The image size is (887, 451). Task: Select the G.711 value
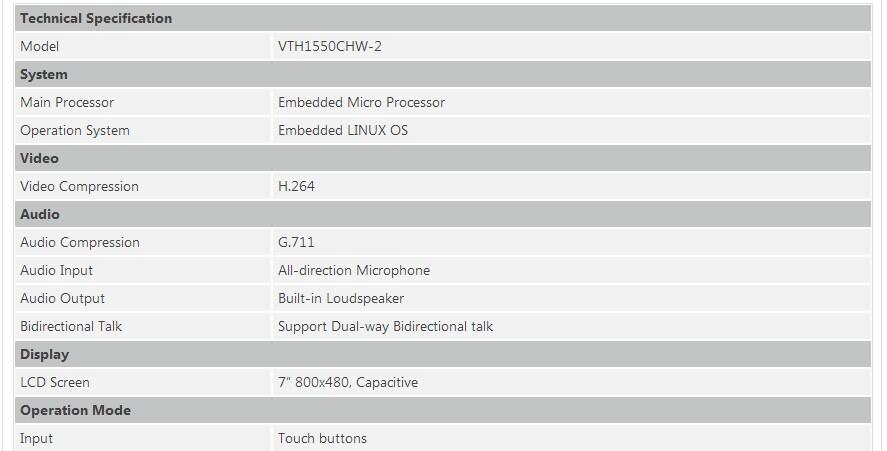coord(296,242)
